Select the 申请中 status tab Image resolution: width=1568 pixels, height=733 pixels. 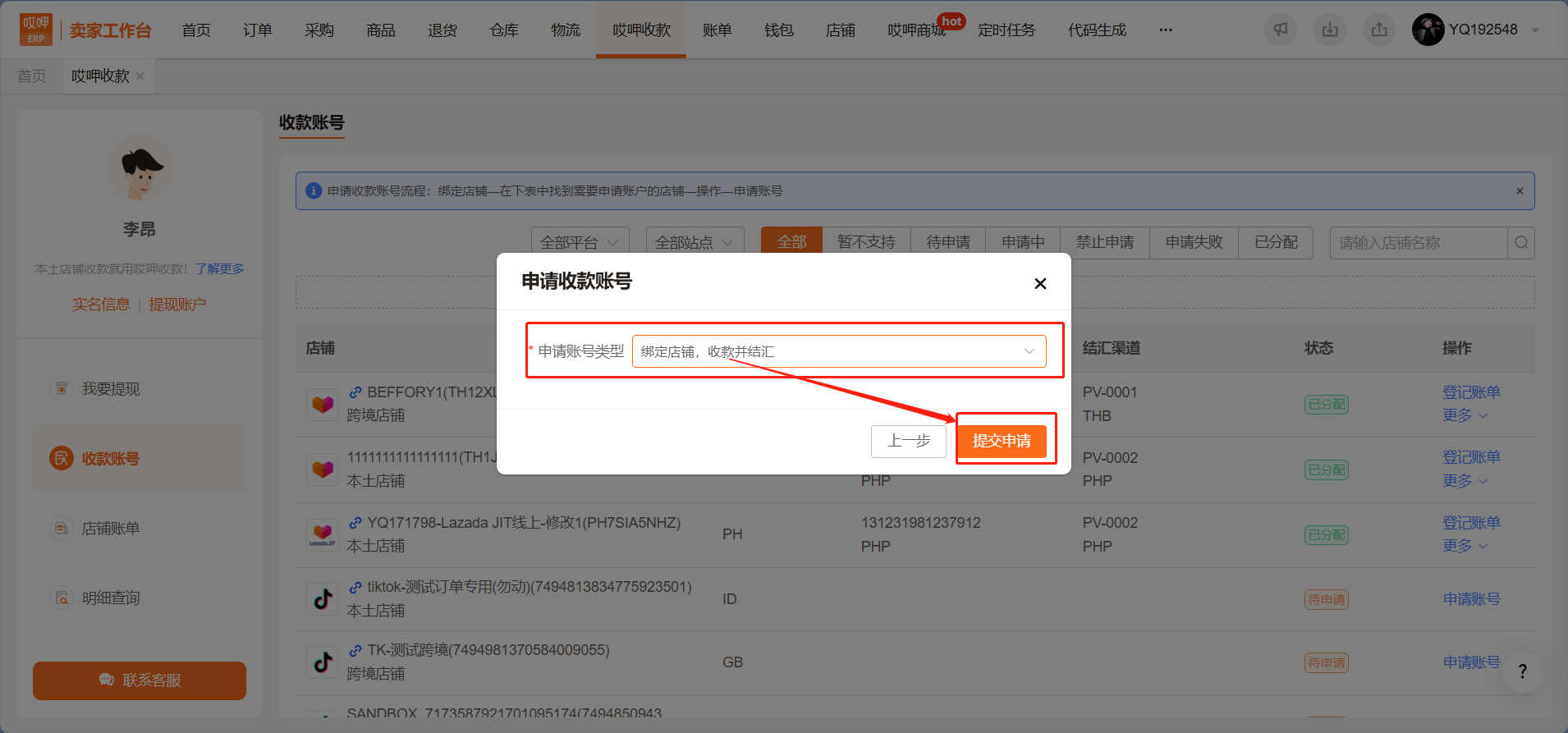pos(1023,242)
